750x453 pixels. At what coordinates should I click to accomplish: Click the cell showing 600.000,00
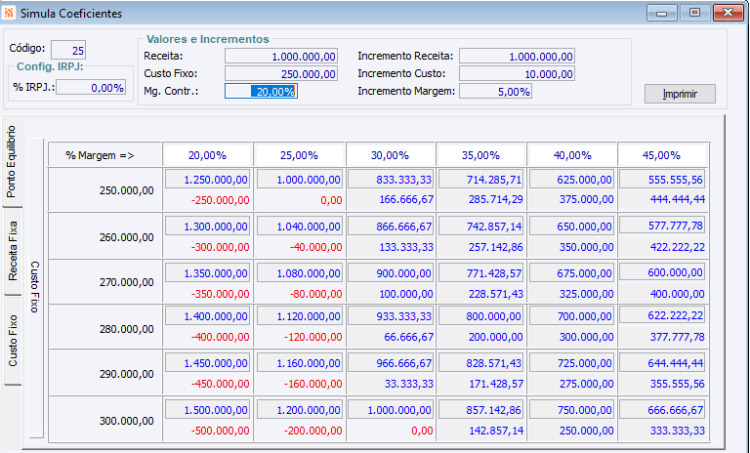(x=662, y=273)
